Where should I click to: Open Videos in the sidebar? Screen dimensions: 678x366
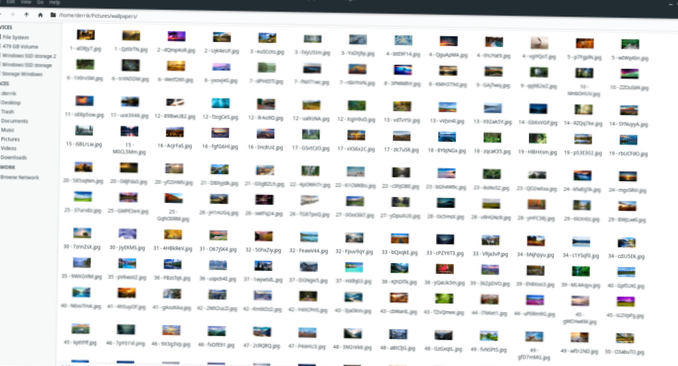[9, 148]
